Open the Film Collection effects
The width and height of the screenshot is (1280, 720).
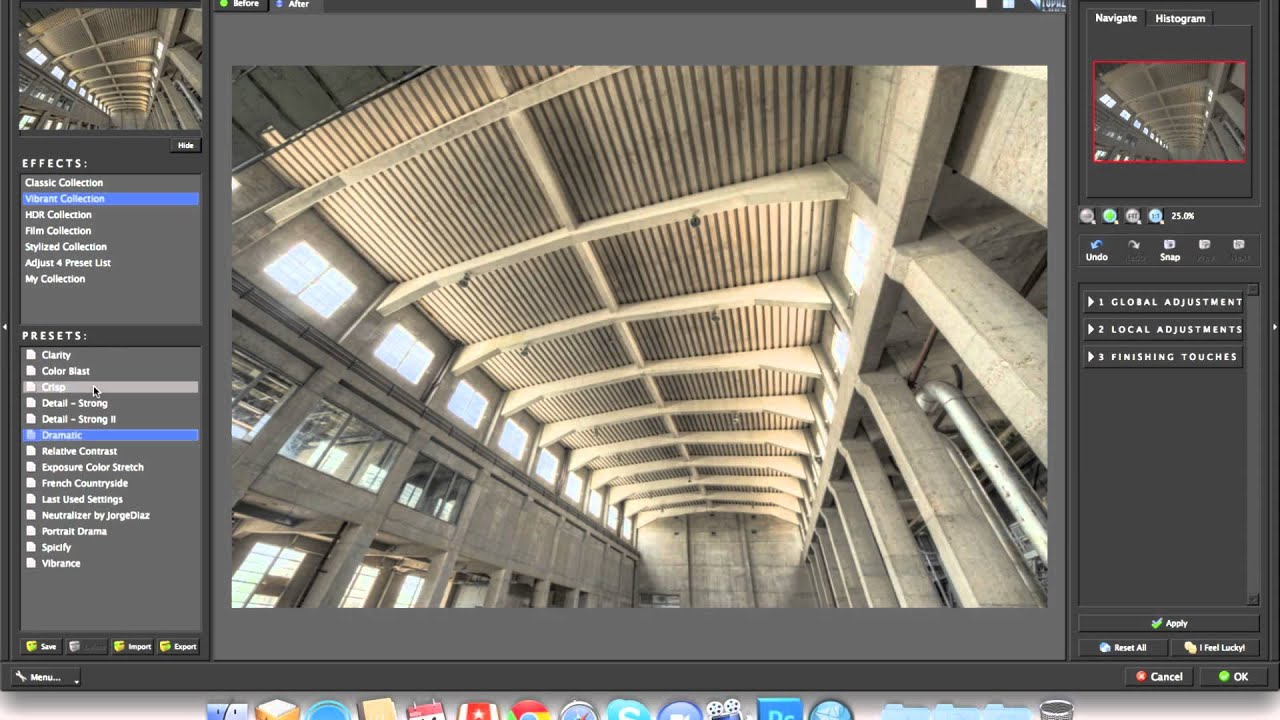coord(111,231)
